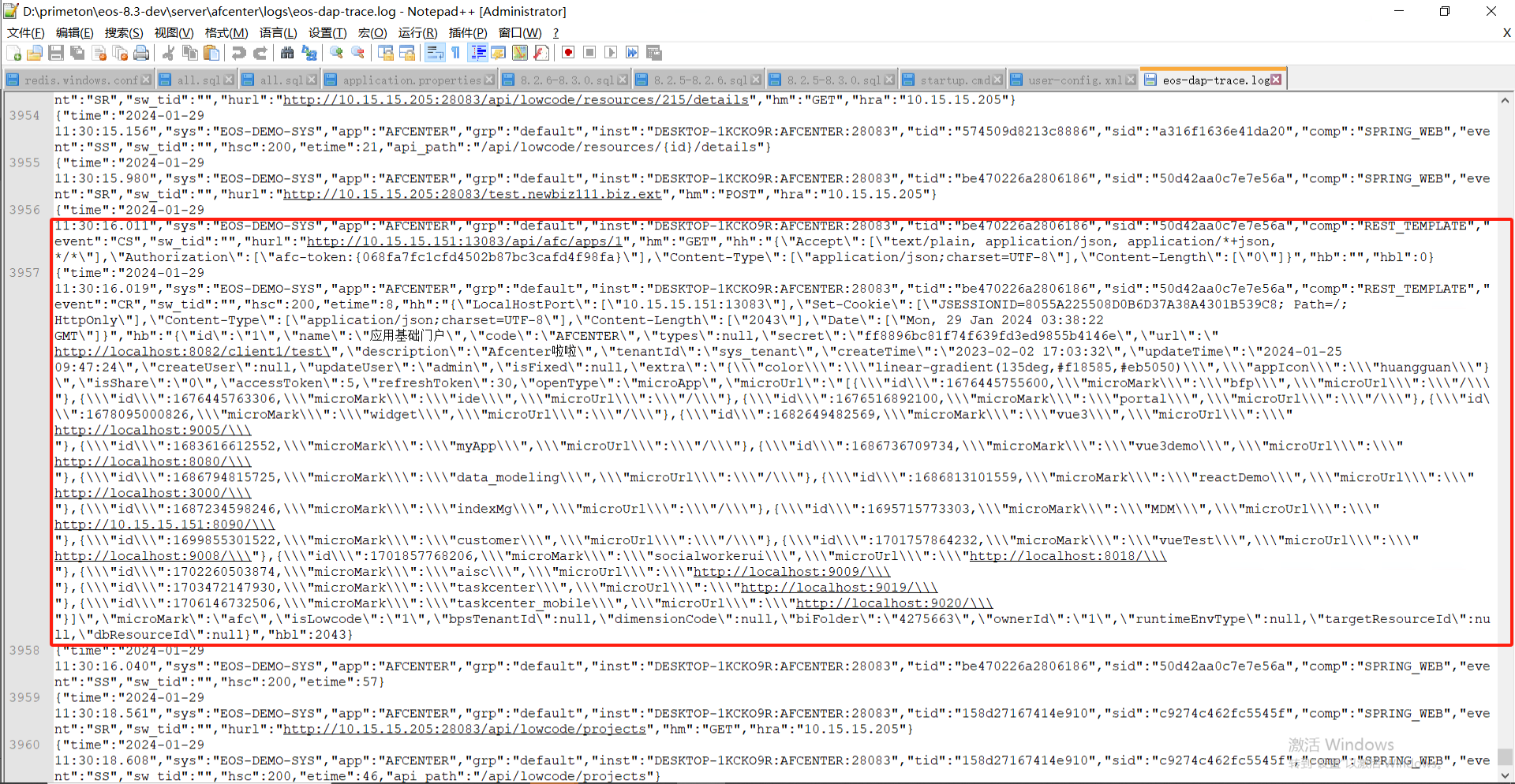
Task: Open Find with the binoculars icon
Action: (x=287, y=53)
